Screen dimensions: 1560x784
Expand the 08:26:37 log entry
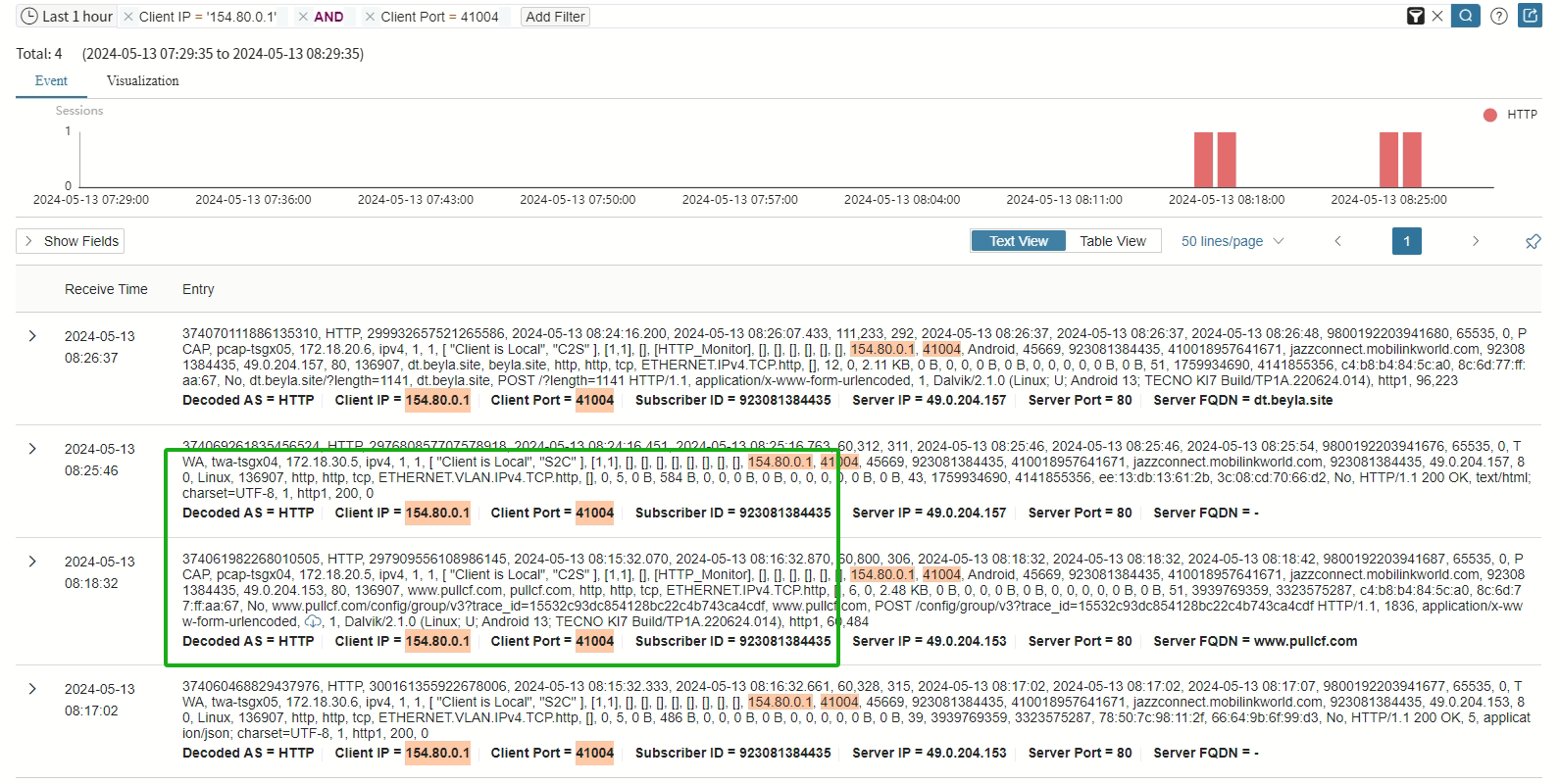pyautogui.click(x=32, y=336)
